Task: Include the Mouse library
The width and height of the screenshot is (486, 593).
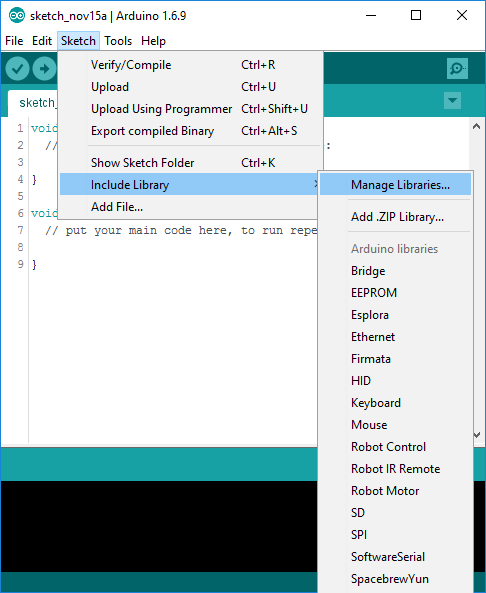Action: point(395,425)
